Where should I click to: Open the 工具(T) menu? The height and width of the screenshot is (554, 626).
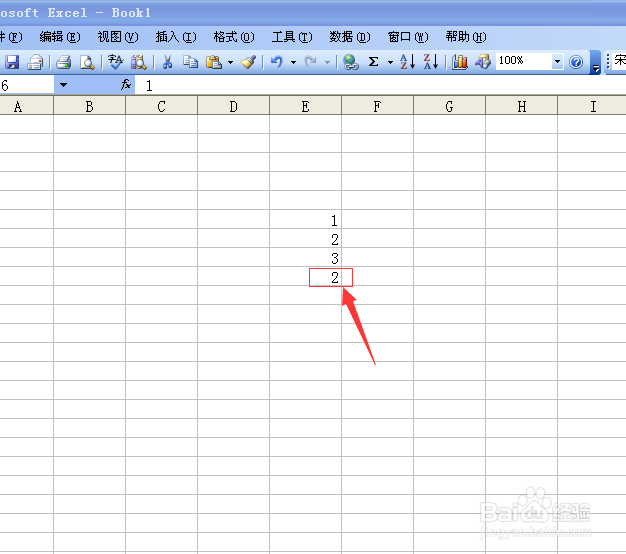point(292,37)
